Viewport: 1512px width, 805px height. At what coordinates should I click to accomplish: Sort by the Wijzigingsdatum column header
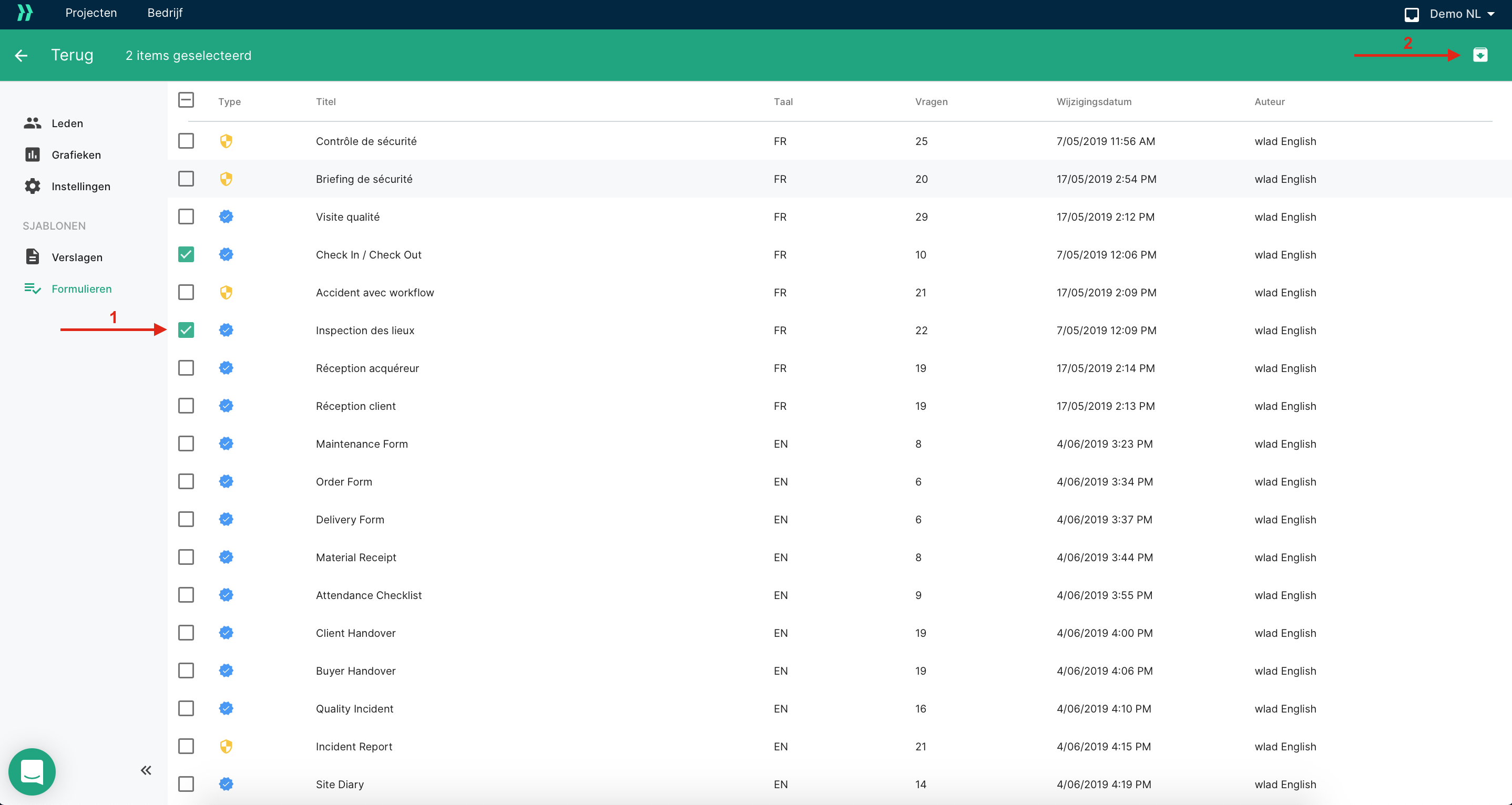(1094, 101)
